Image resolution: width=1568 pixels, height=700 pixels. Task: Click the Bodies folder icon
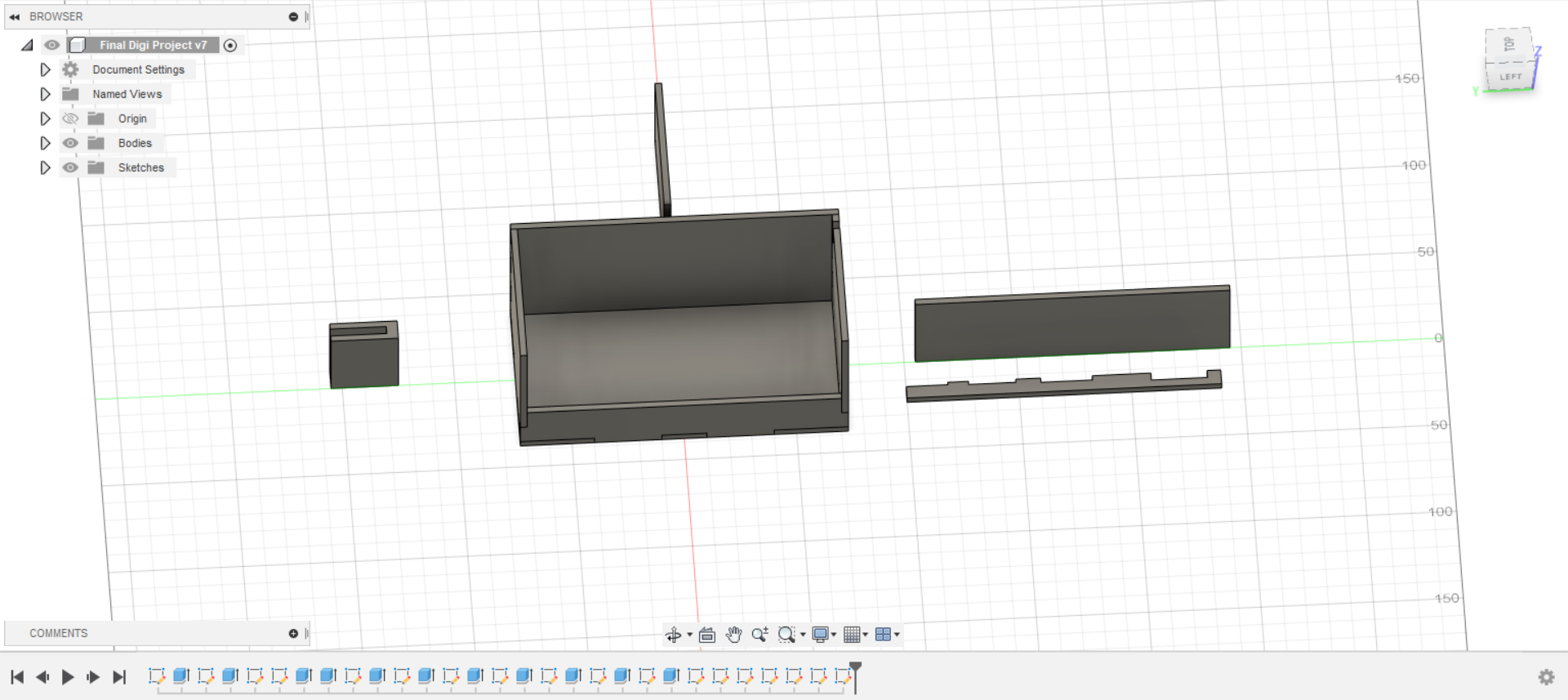pos(96,143)
